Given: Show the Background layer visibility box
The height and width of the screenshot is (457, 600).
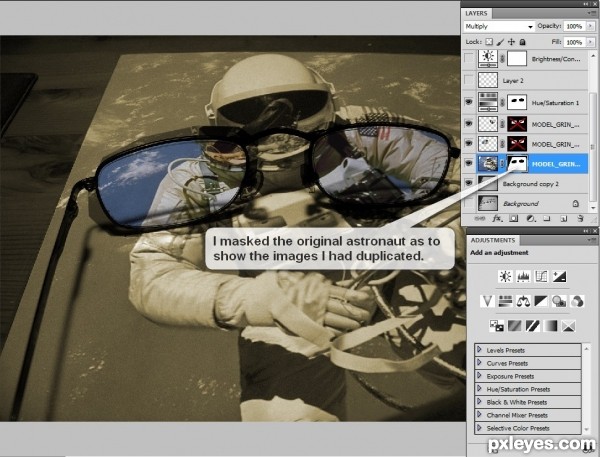Looking at the screenshot, I should [x=468, y=203].
